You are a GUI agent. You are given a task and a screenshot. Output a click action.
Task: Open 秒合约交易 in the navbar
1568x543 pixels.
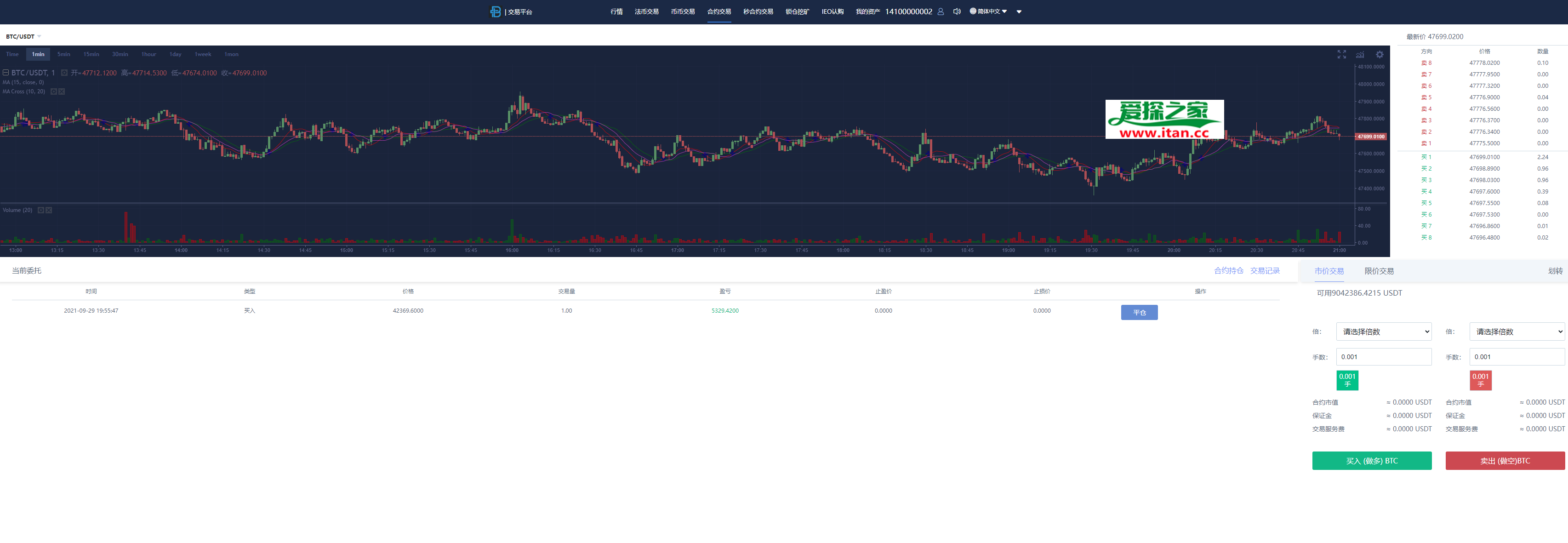(x=758, y=11)
